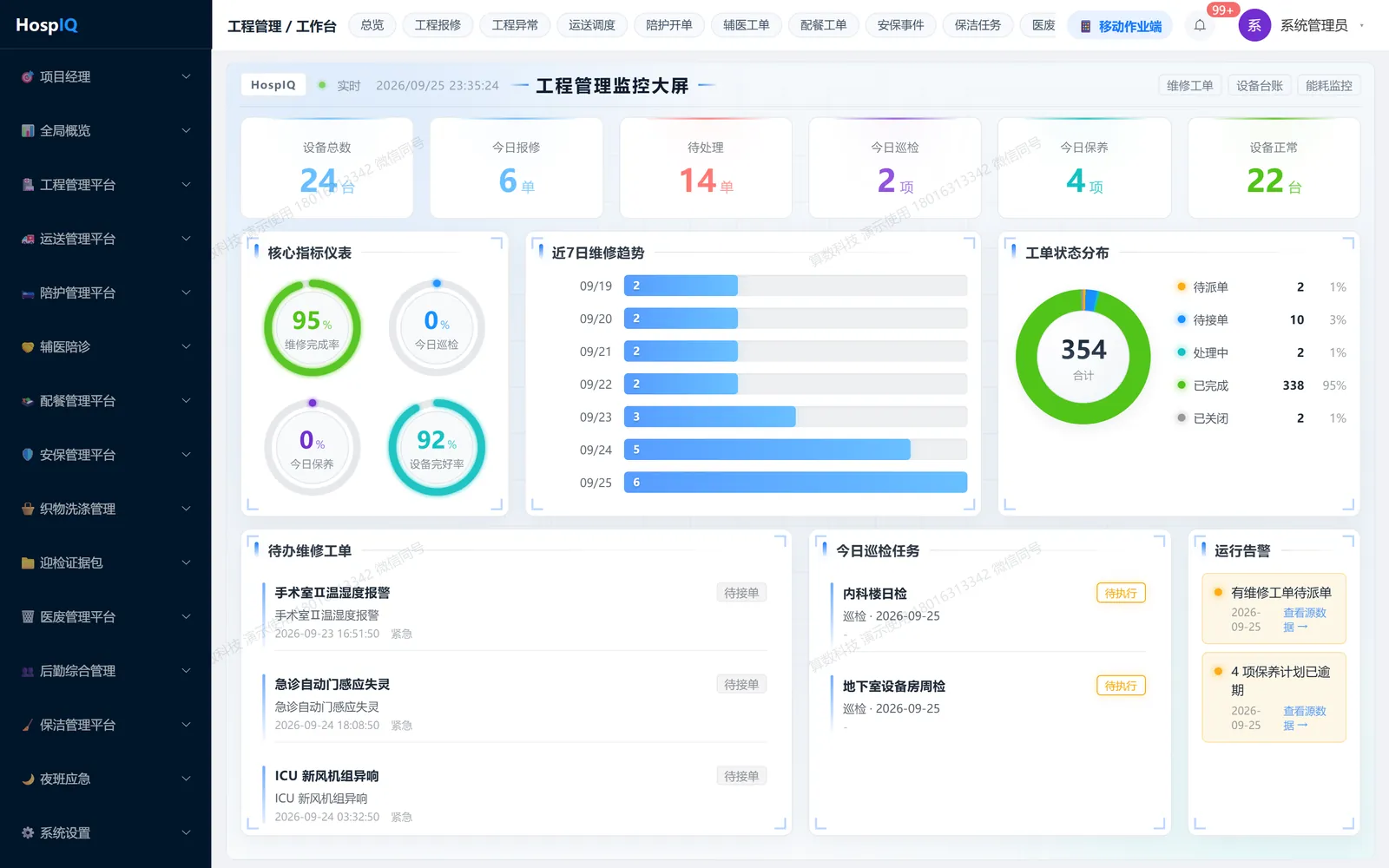The width and height of the screenshot is (1389, 868).
Task: Expand the 陪护管理平台 menu chevron
Action: [x=186, y=293]
